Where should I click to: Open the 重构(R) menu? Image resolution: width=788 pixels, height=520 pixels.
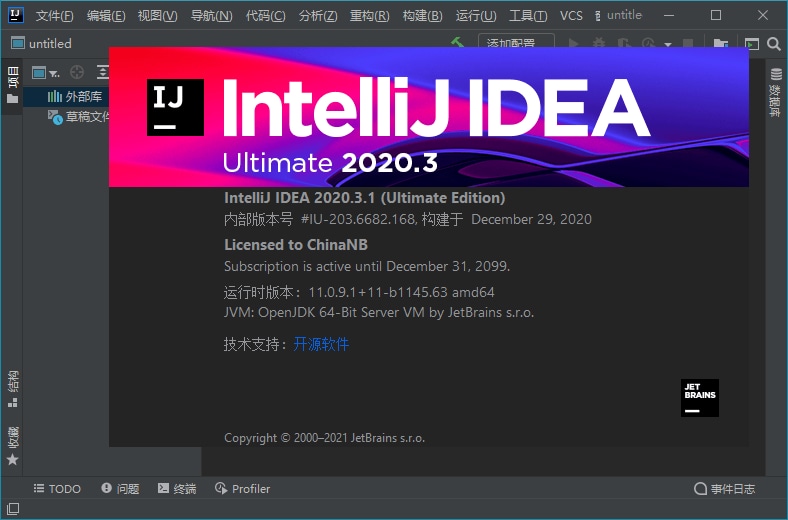point(370,16)
